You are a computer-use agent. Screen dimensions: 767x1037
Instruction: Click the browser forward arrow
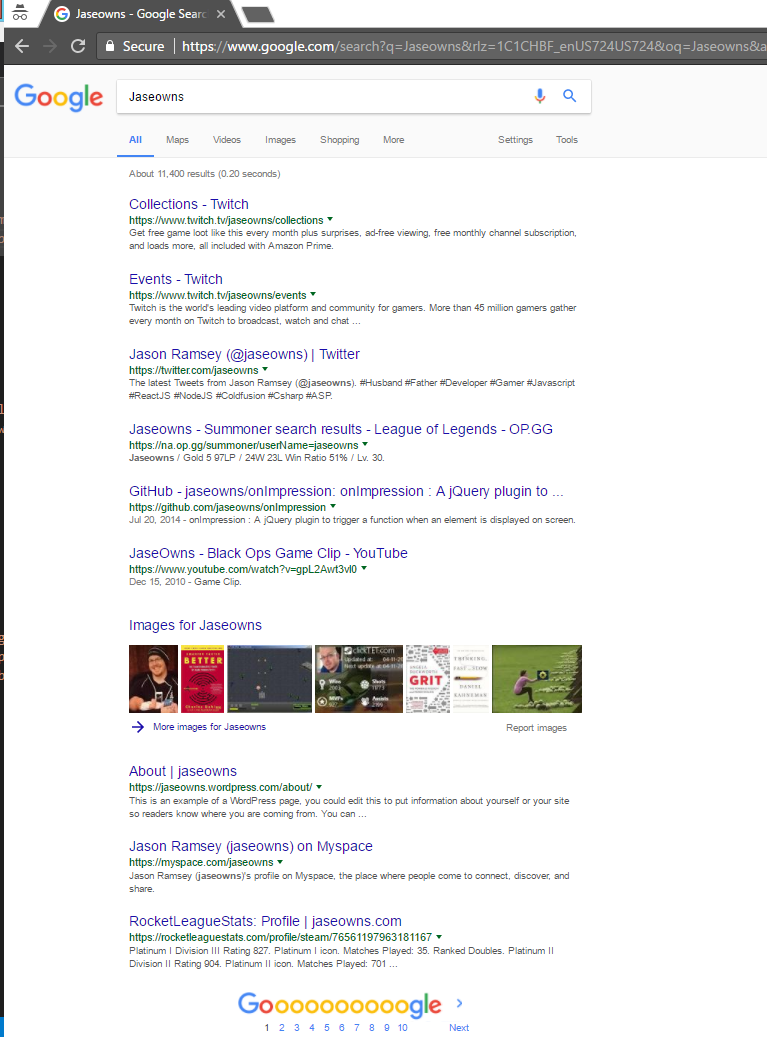50,46
